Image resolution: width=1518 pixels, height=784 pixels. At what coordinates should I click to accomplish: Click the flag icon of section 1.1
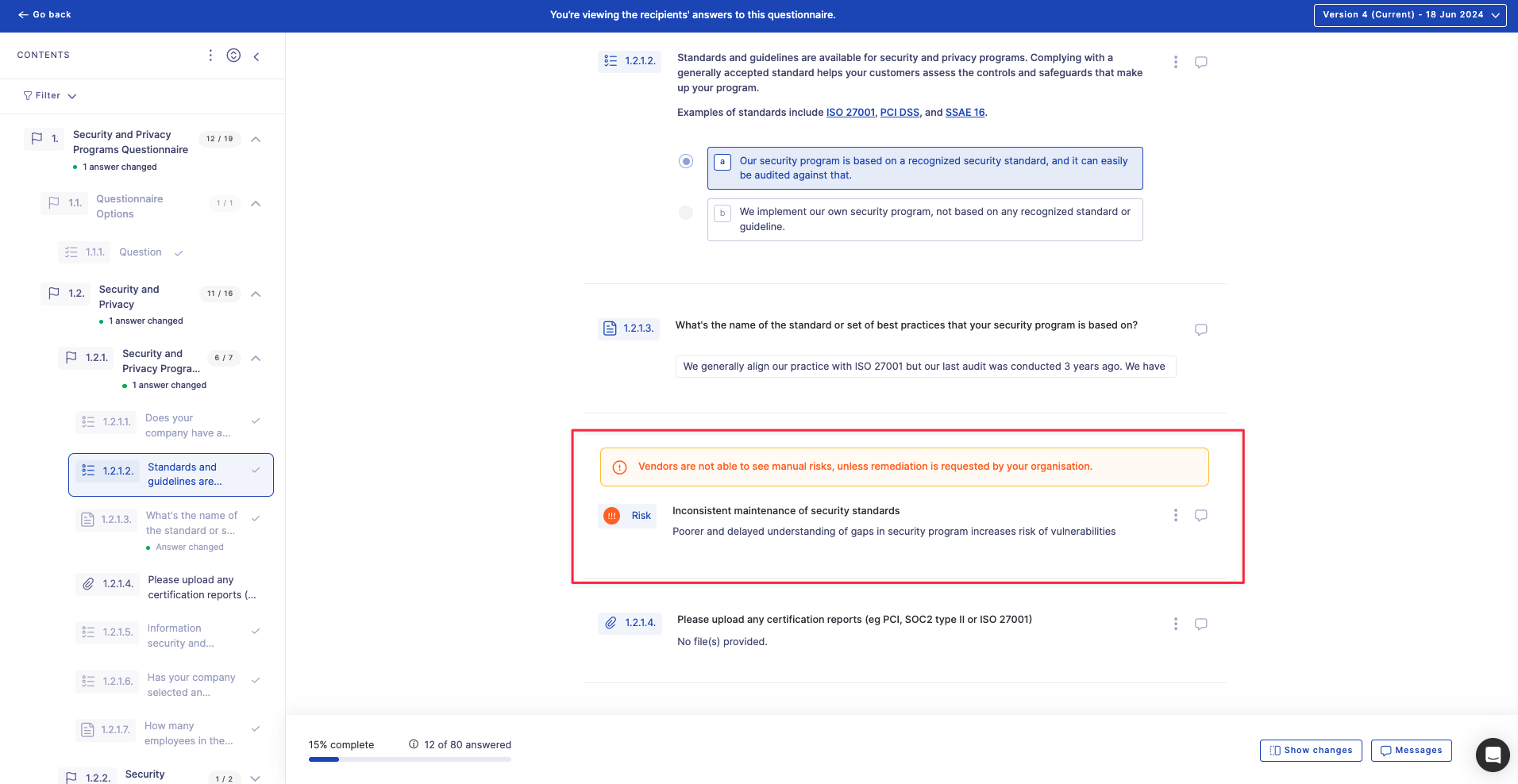point(54,203)
